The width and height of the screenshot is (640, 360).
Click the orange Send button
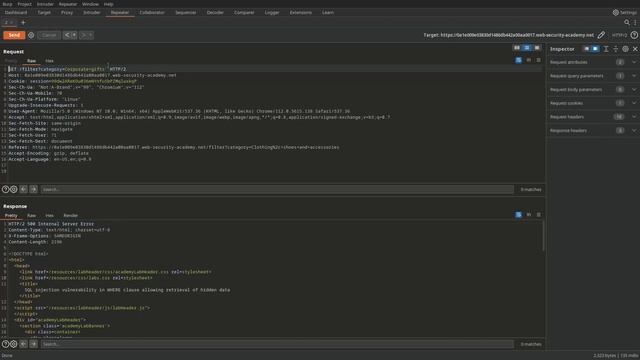pos(14,35)
